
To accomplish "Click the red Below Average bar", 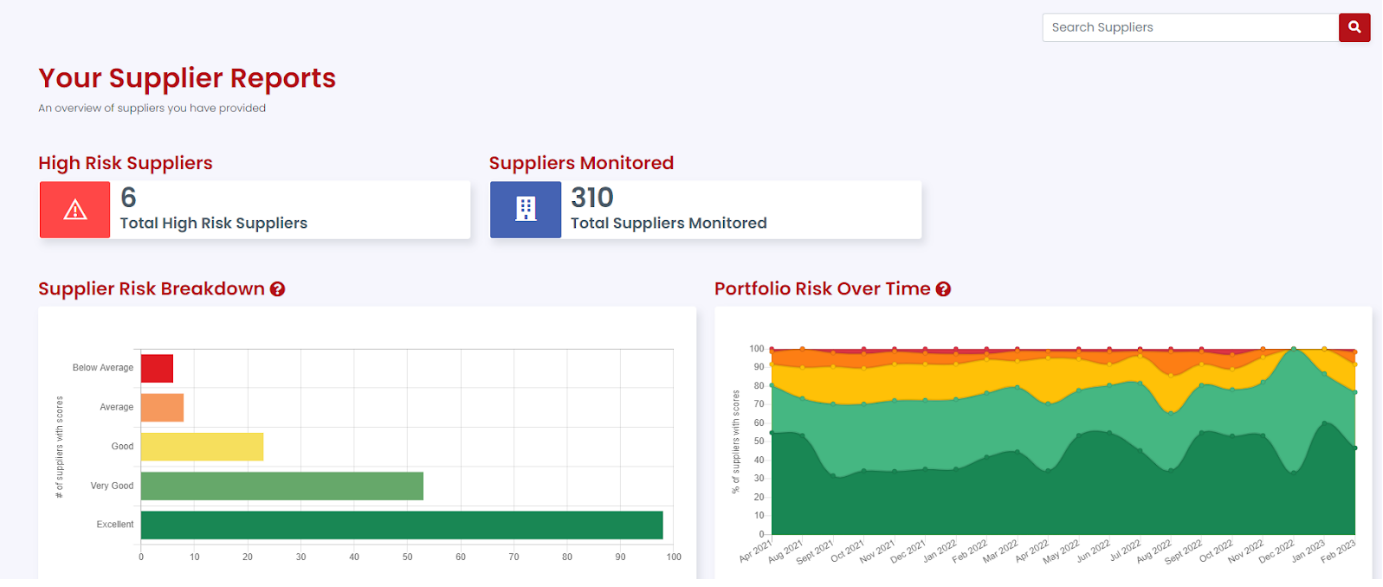I will click(157, 368).
